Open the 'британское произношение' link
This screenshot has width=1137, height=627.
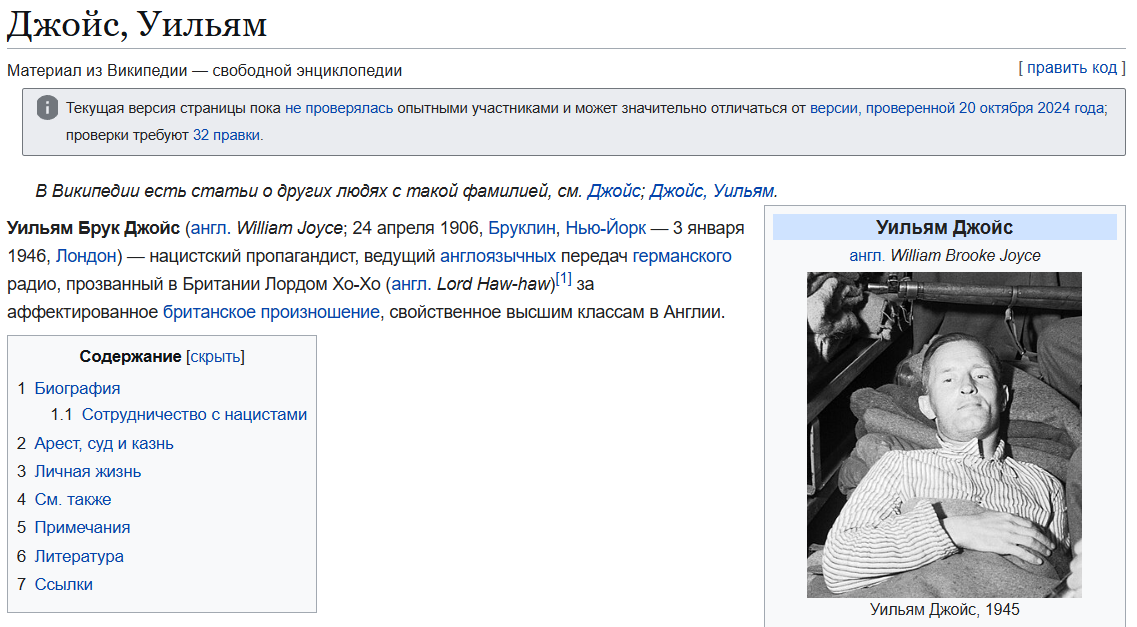(271, 312)
